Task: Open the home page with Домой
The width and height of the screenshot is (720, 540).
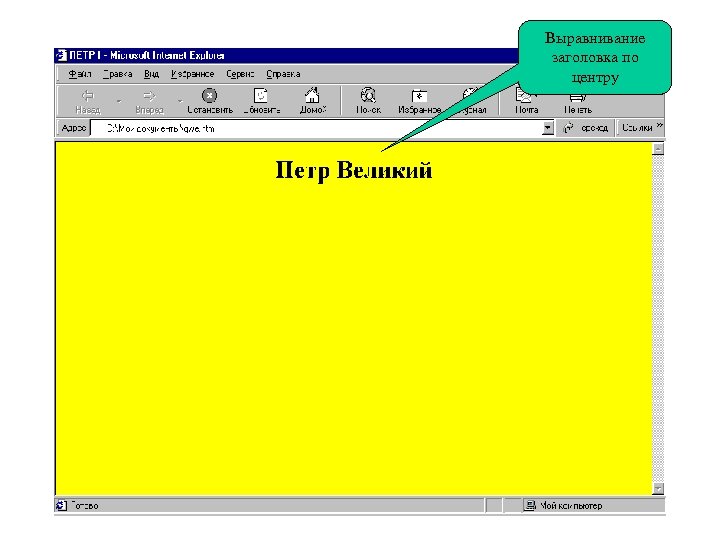Action: click(x=313, y=101)
